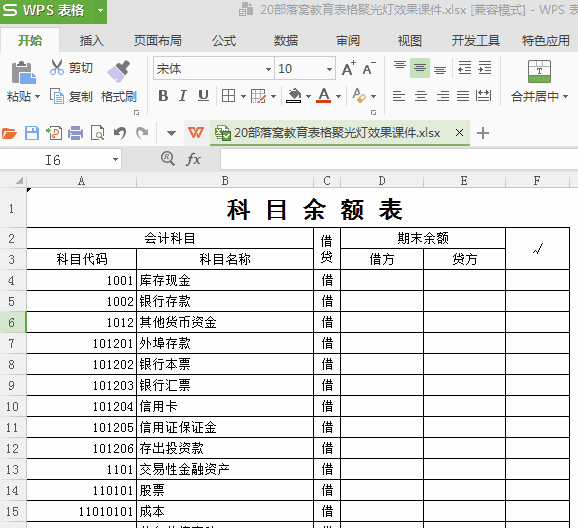The image size is (578, 528).
Task: Open the 审阅 tab
Action: (x=348, y=40)
